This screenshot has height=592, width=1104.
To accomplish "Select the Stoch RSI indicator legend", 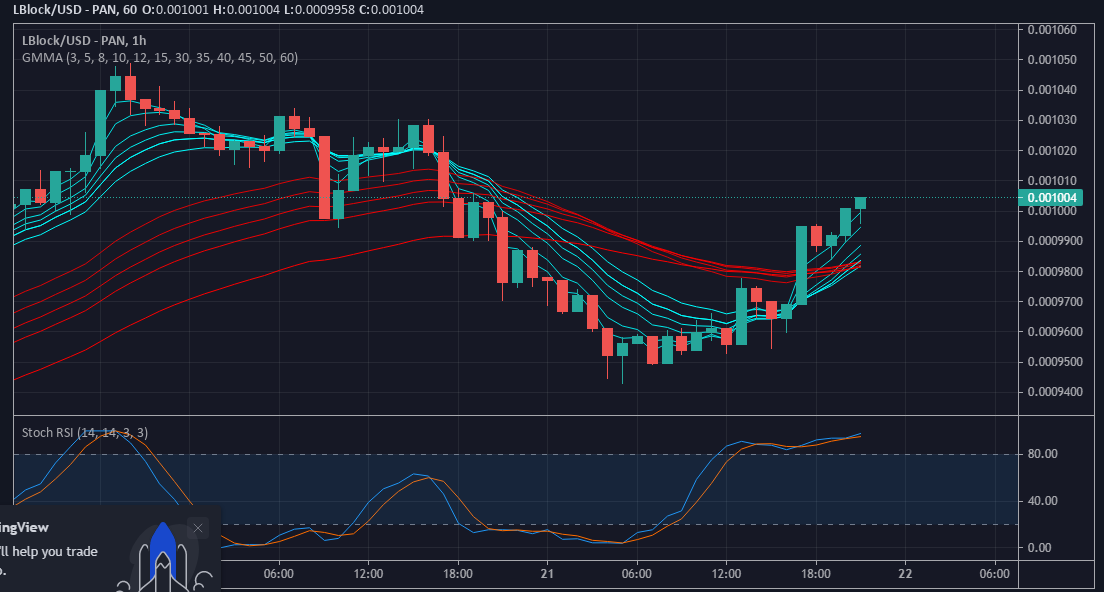I will 84,432.
